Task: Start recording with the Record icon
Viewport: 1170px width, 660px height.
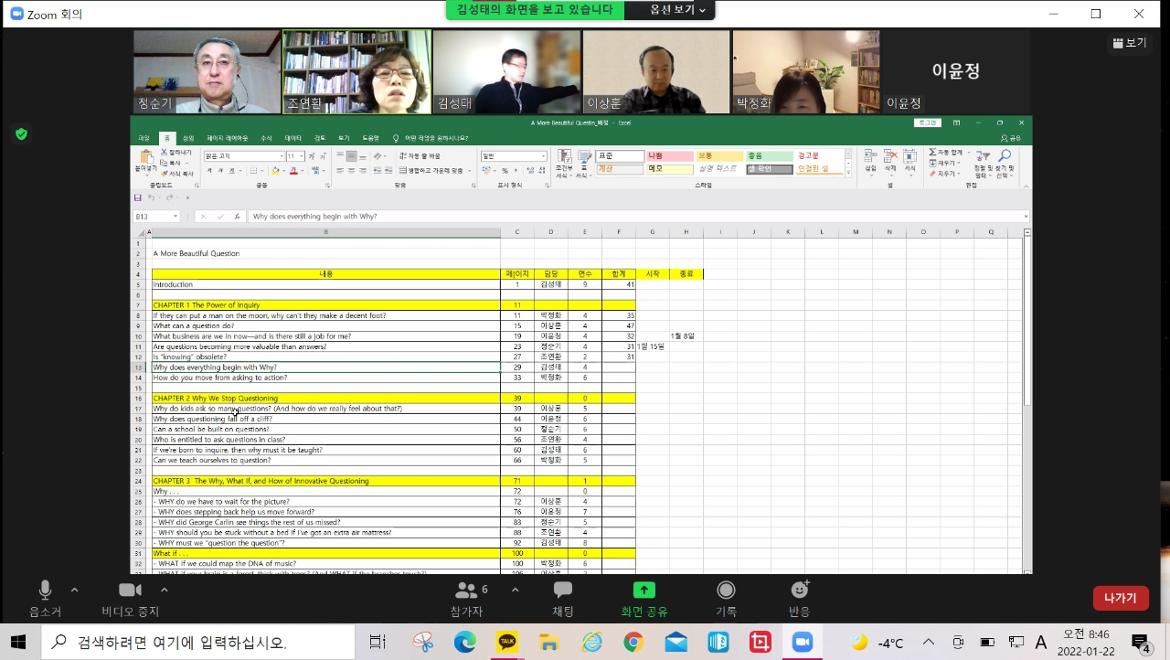Action: [726, 591]
